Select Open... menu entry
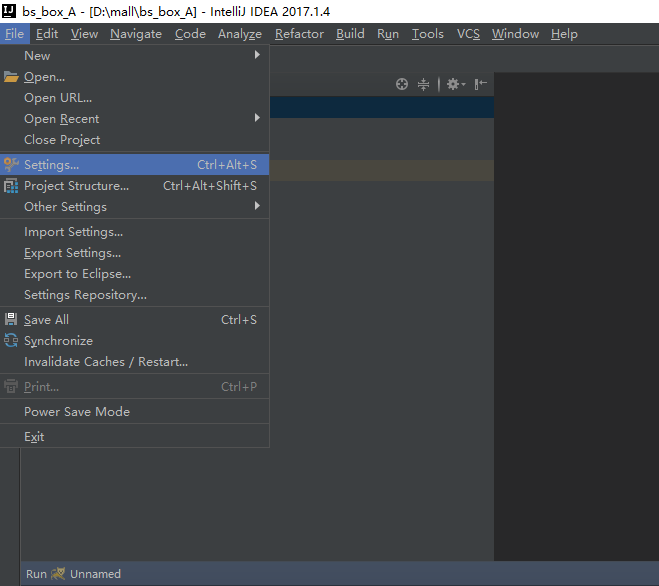The image size is (659, 586). 134,77
